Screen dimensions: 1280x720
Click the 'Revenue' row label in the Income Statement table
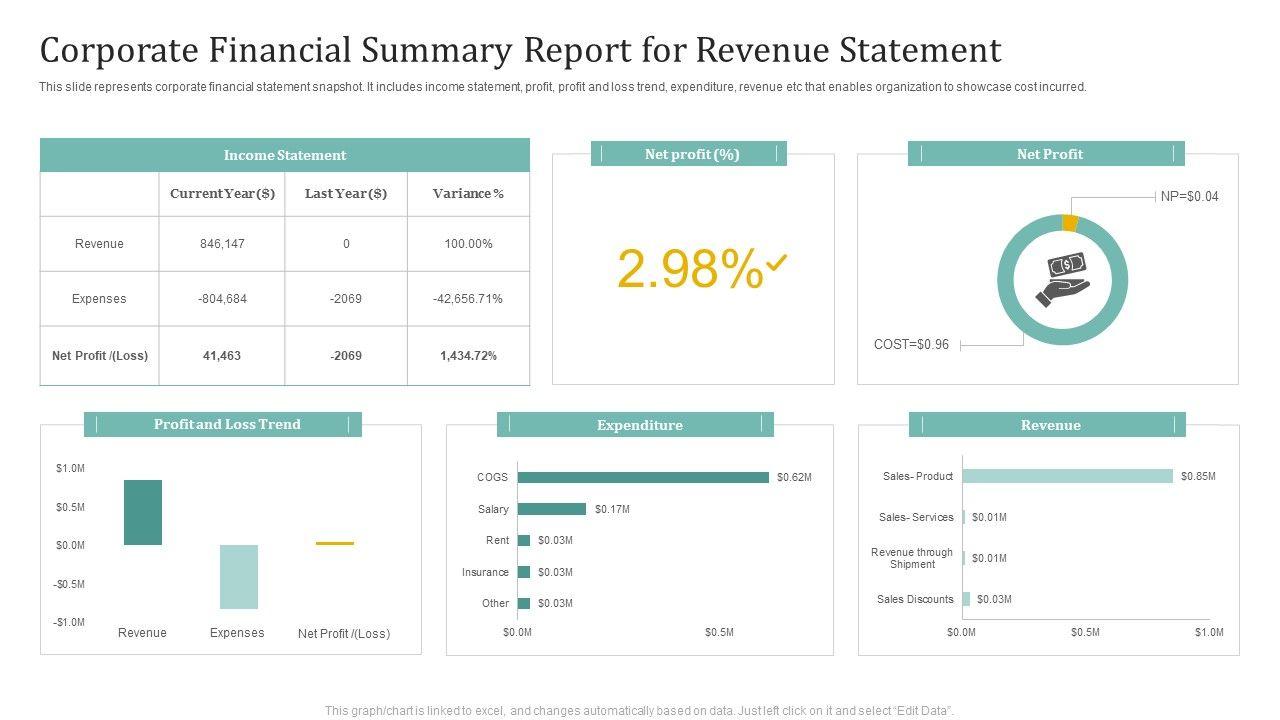(99, 244)
